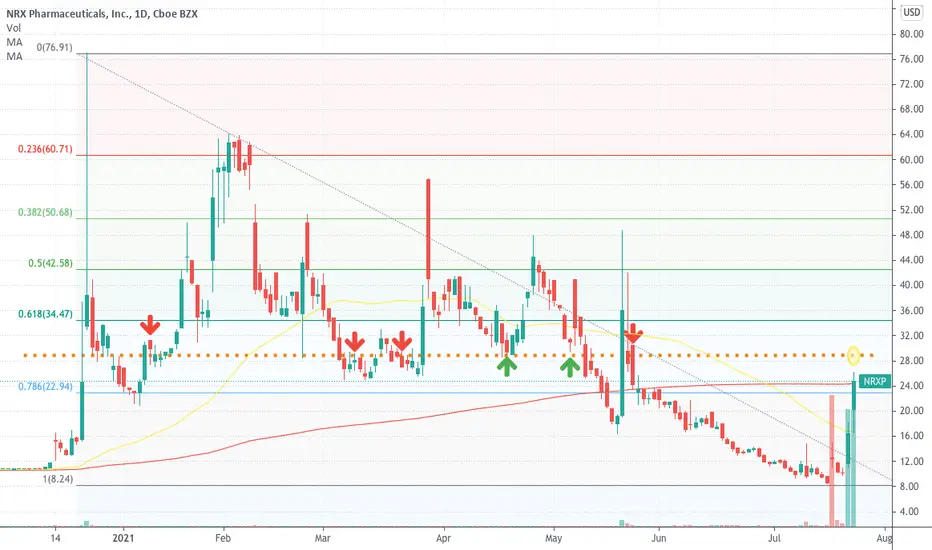The height and width of the screenshot is (550, 932).
Task: Click the 0(76.91) Fibonacci level label
Action: [x=55, y=47]
